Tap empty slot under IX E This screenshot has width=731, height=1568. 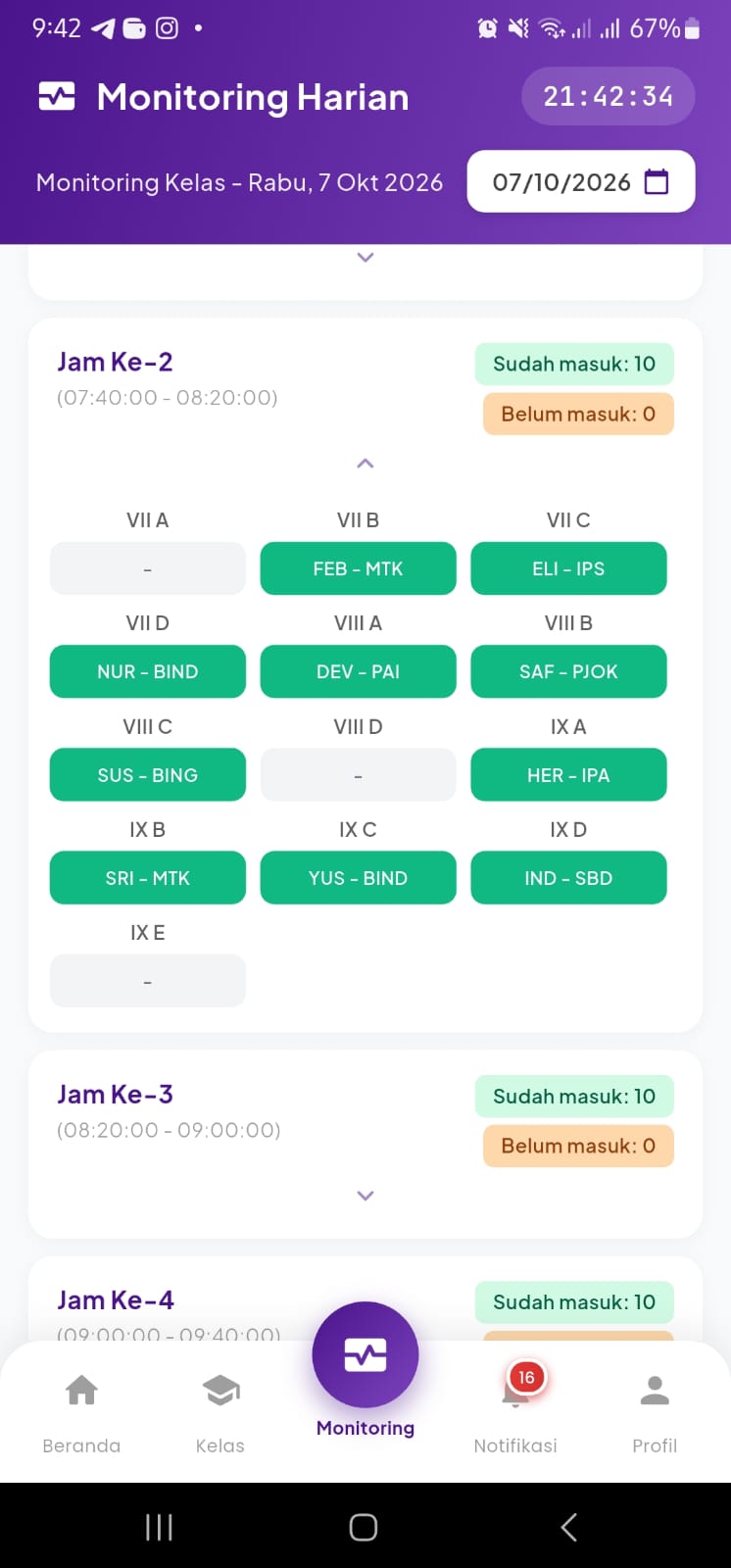(148, 981)
